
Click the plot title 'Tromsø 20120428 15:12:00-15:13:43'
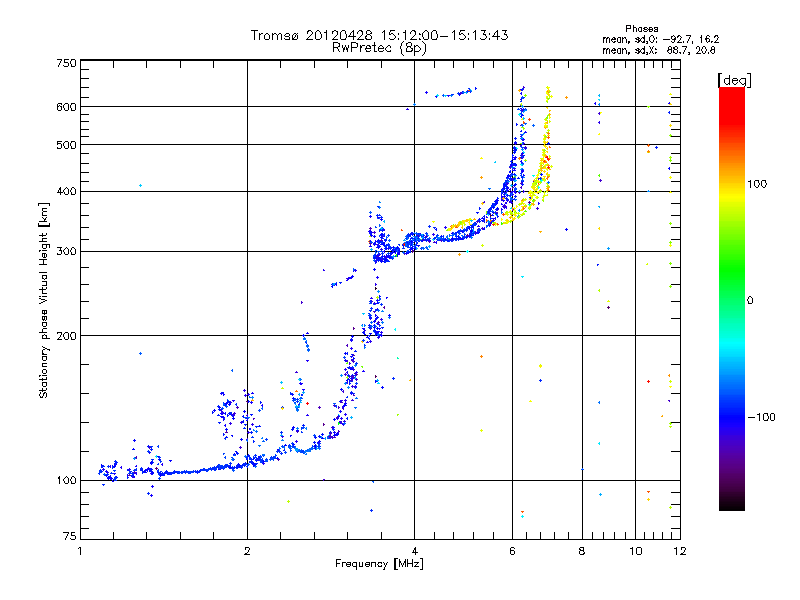coord(379,35)
